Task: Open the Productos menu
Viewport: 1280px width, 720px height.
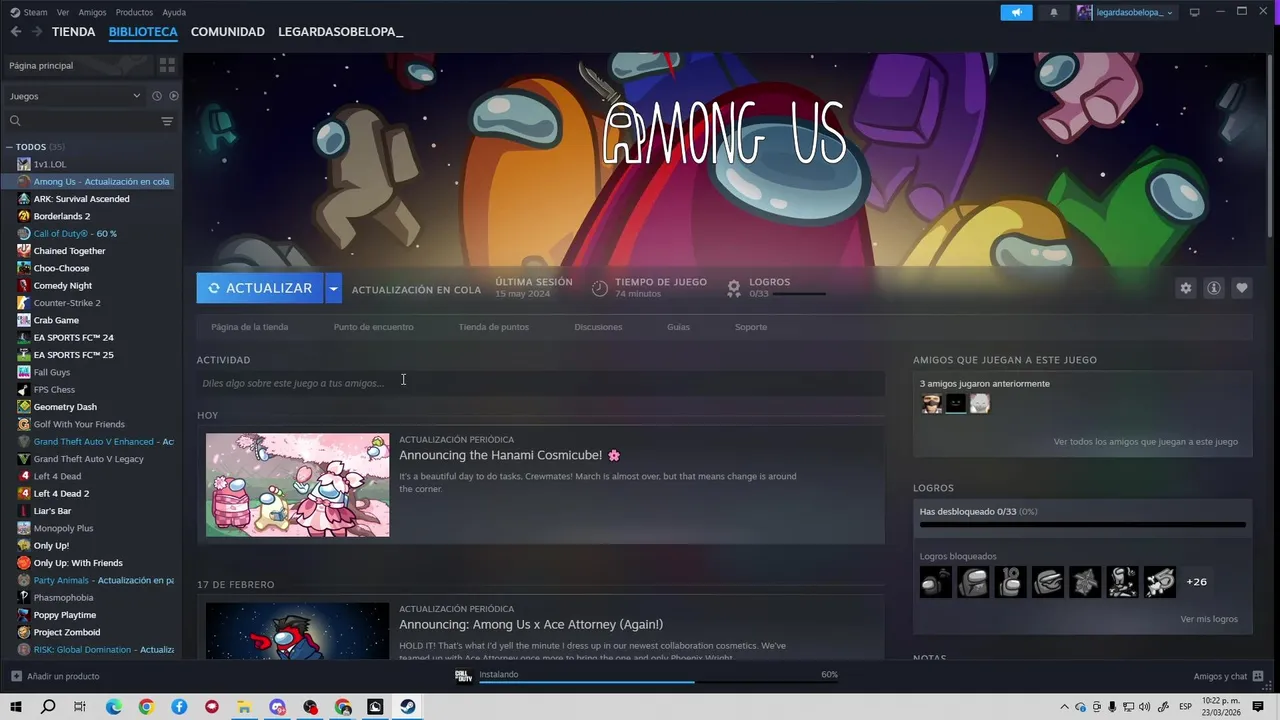Action: pyautogui.click(x=134, y=12)
